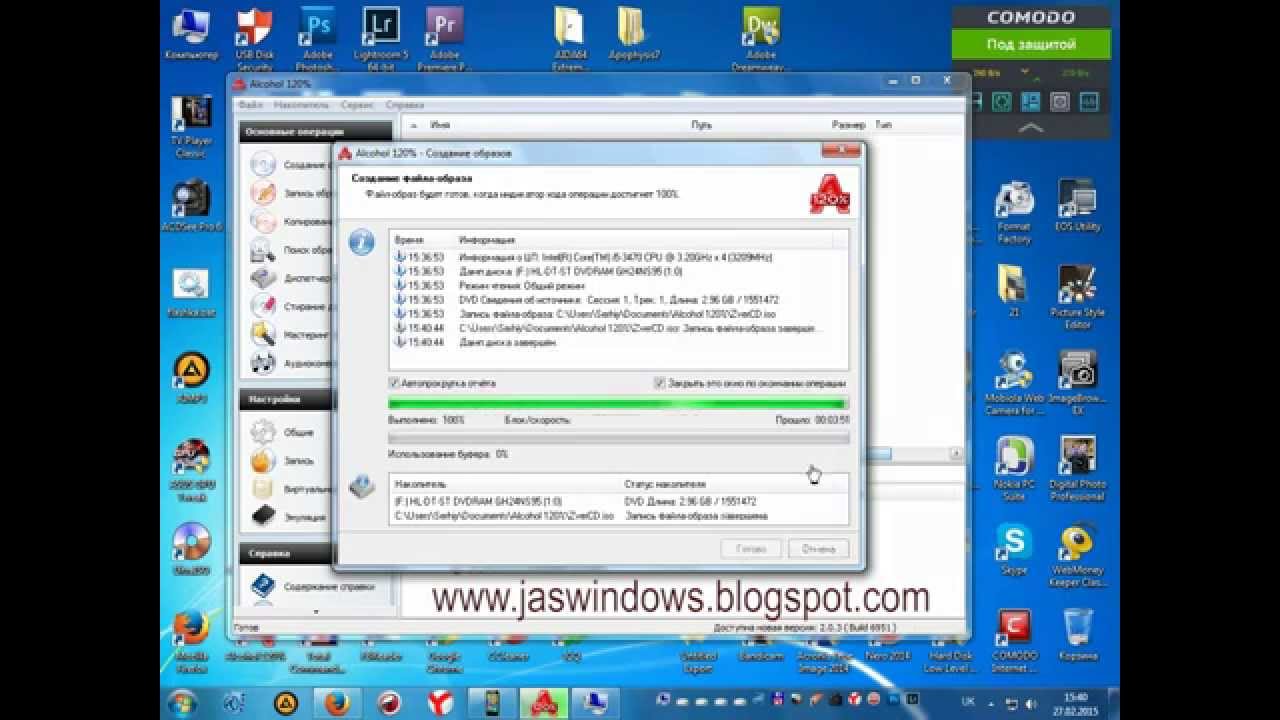Open Содержание справки help icon
Image resolution: width=1280 pixels, height=720 pixels.
263,586
